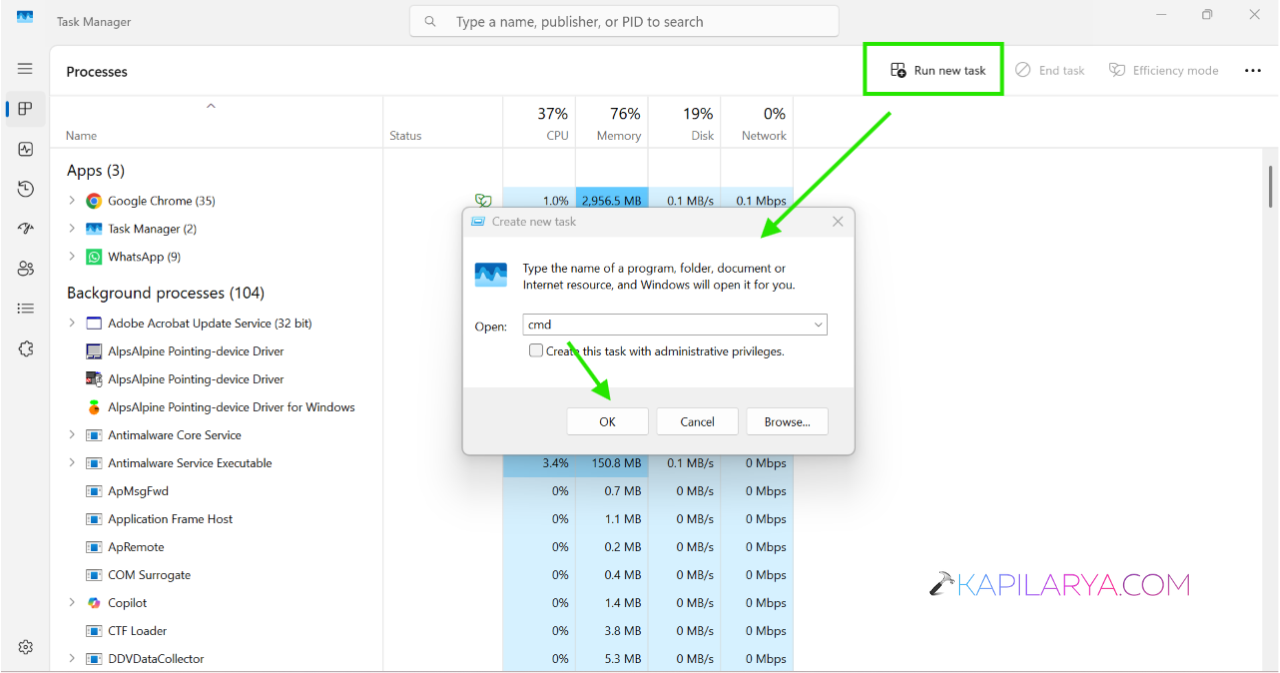The width and height of the screenshot is (1280, 673).
Task: Click the Copilot process icon
Action: click(94, 603)
